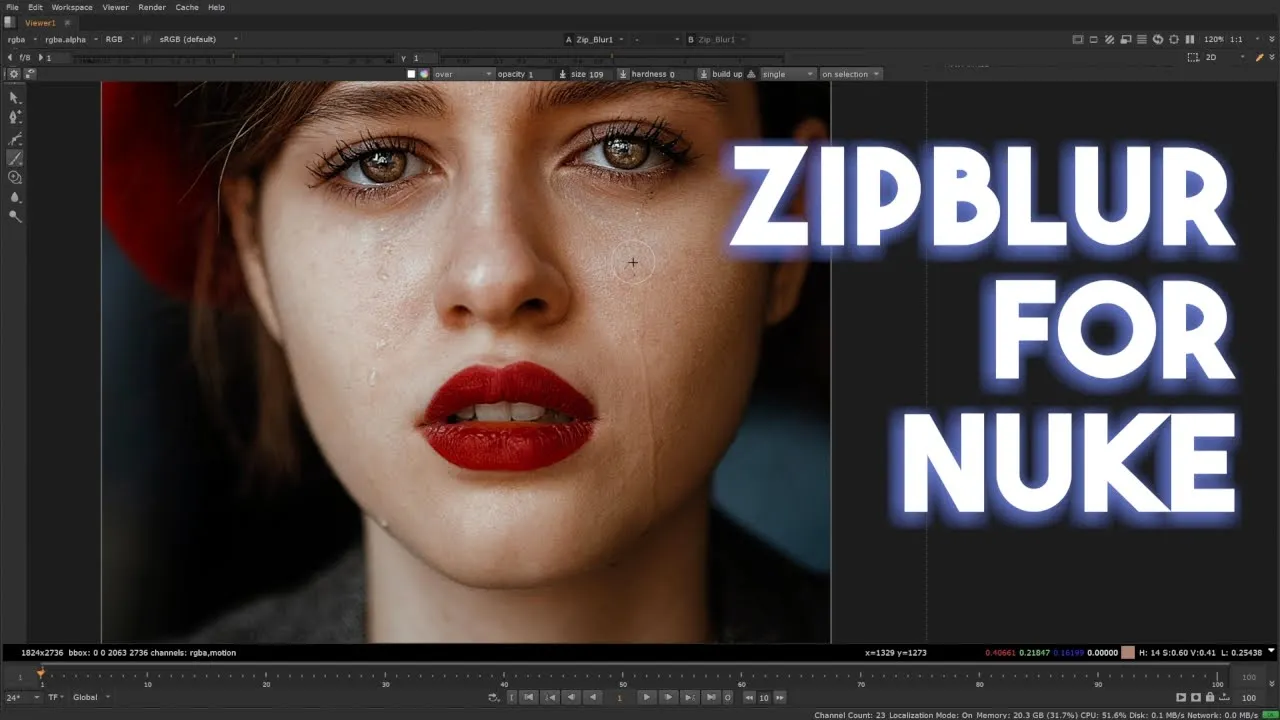
Task: Open the Edit menu
Action: click(35, 7)
